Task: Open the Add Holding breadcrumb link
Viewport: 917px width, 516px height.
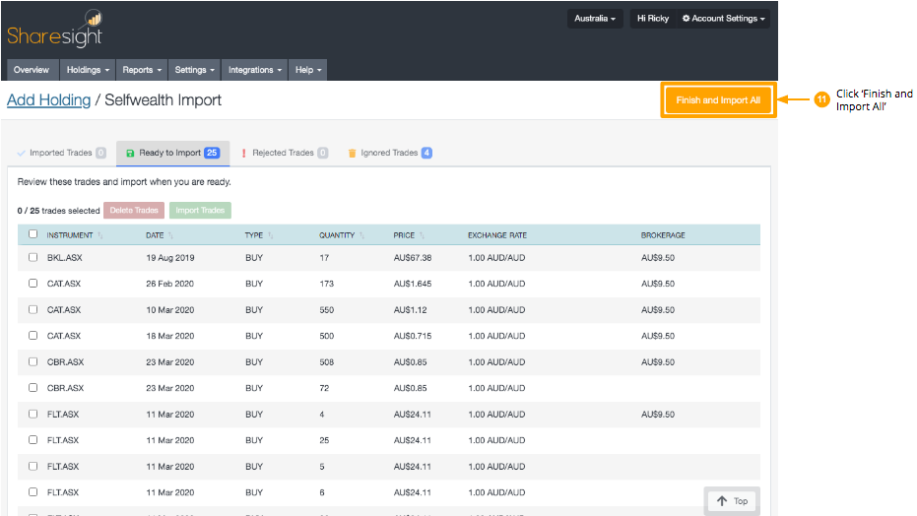Action: coord(49,100)
